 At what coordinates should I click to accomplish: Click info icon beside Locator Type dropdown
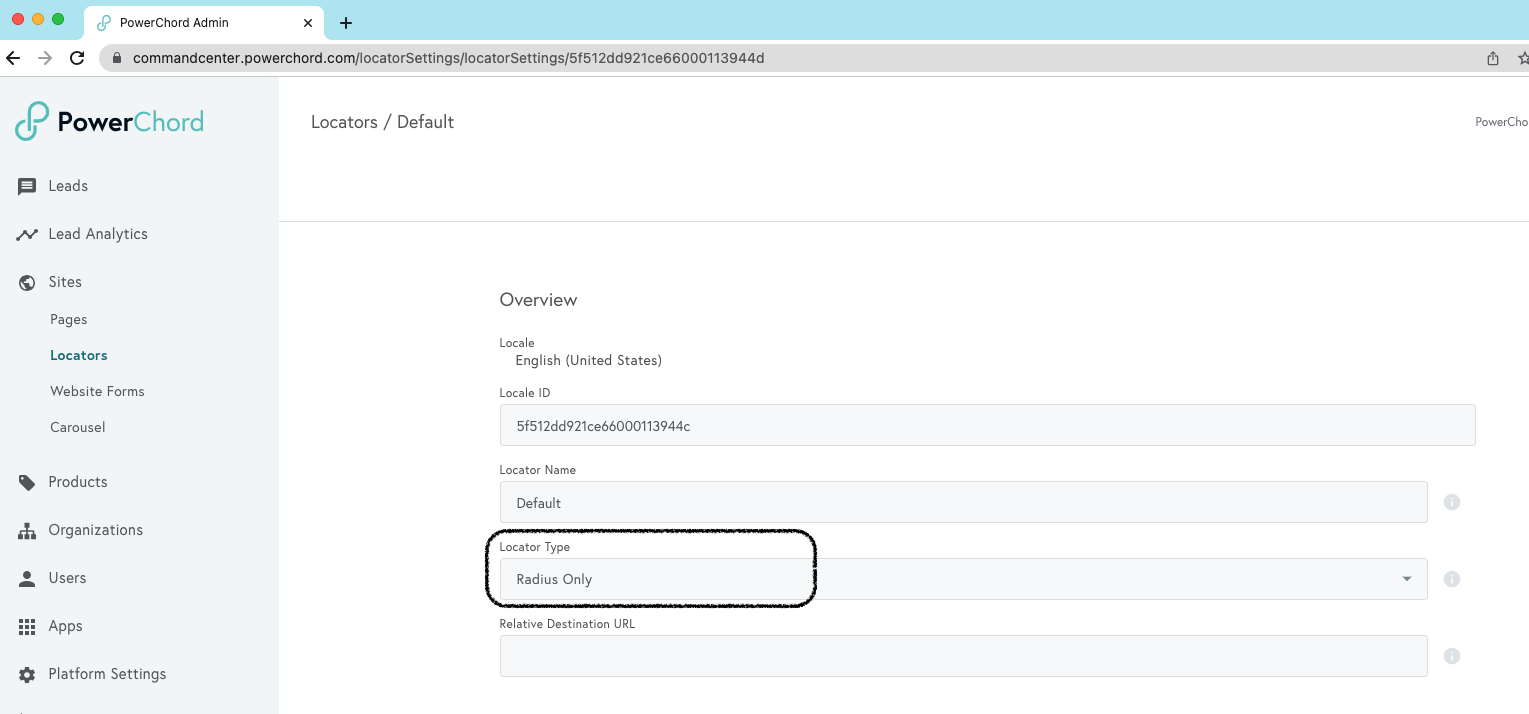(1452, 579)
